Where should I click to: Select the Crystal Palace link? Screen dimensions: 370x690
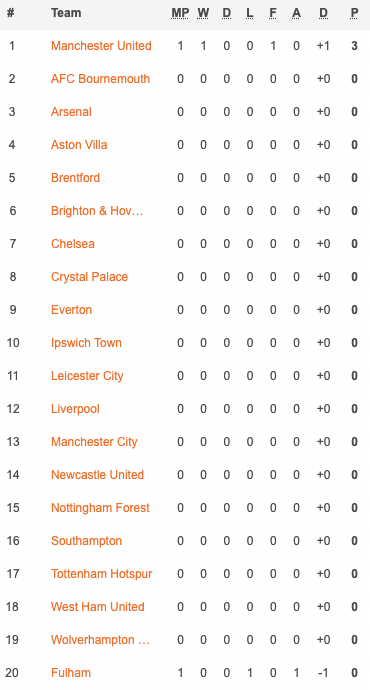(x=89, y=277)
